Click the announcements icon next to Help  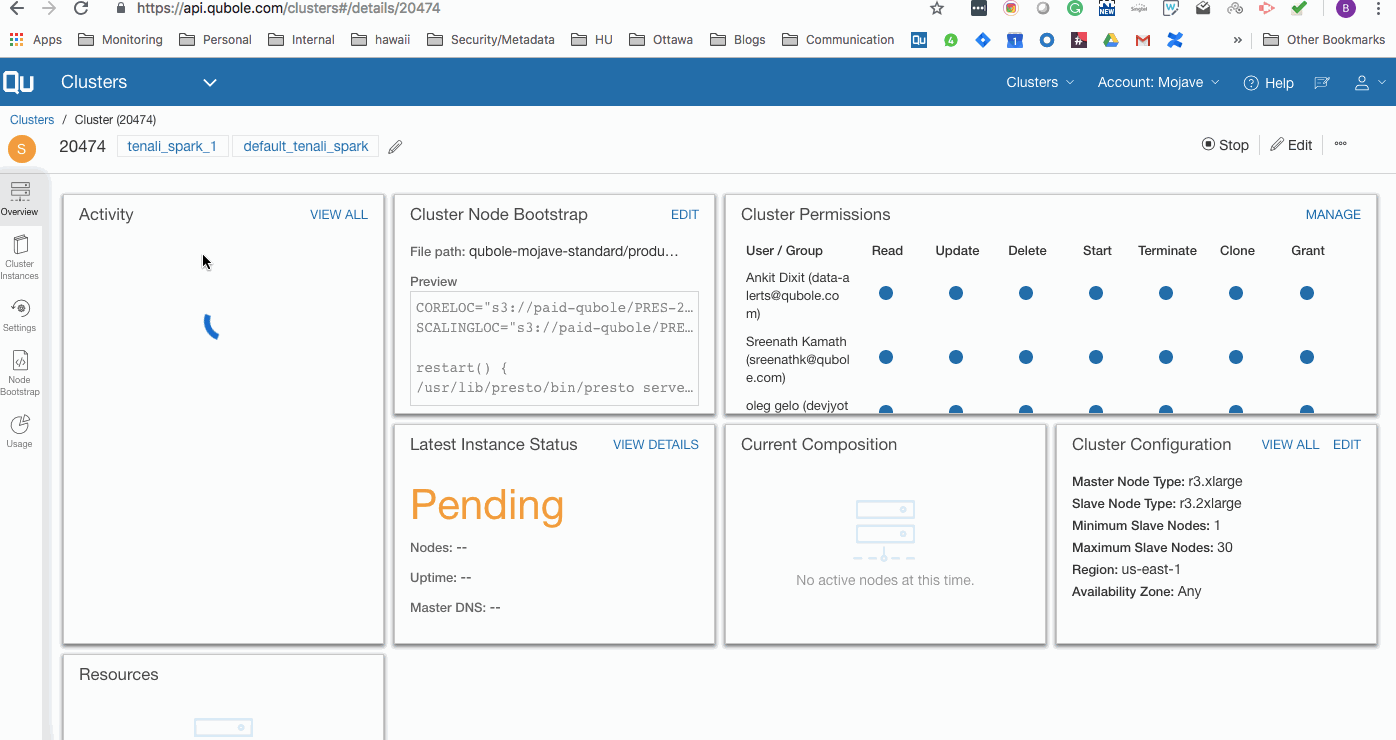(x=1322, y=83)
